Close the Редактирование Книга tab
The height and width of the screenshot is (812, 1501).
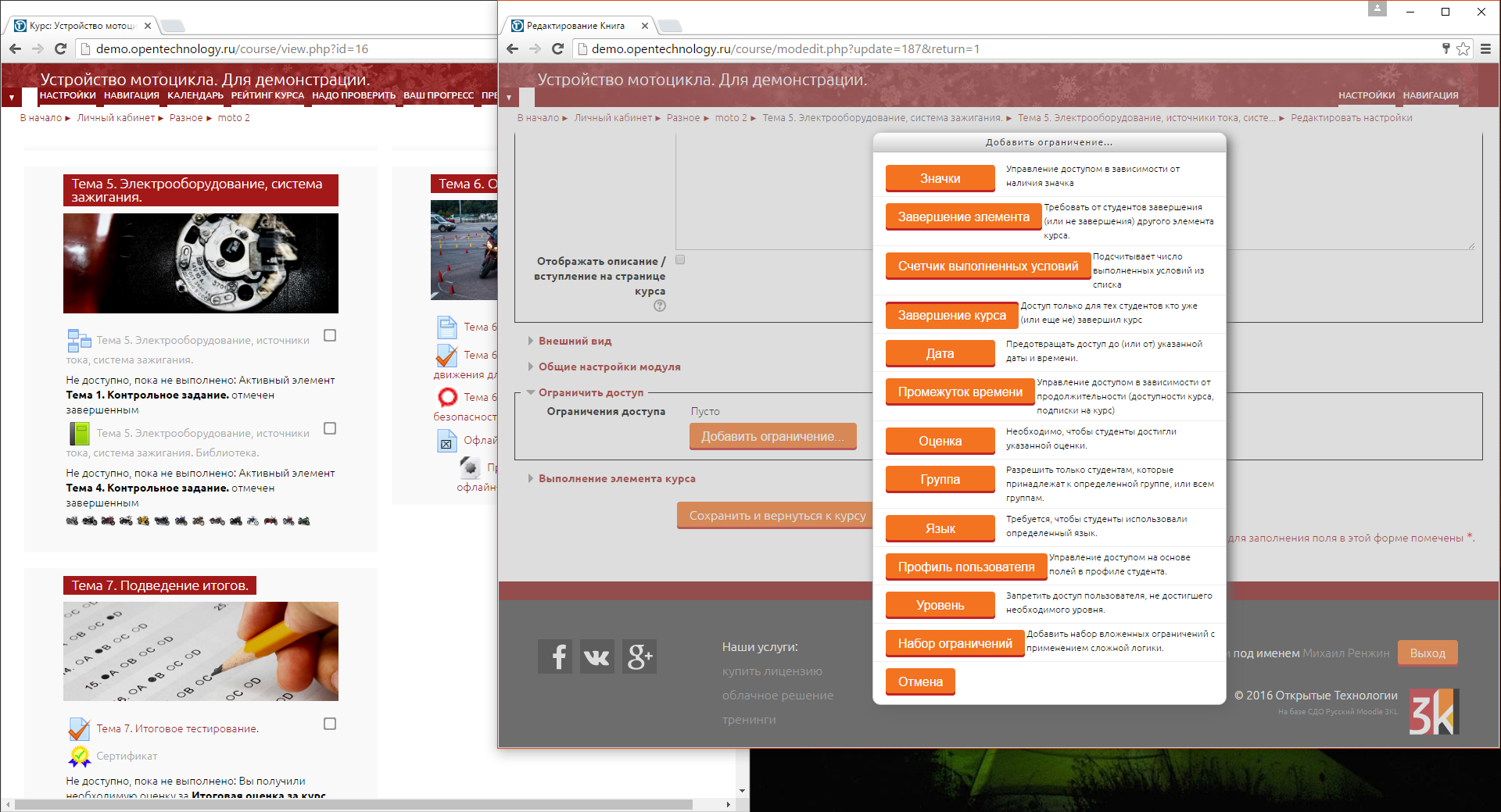[x=645, y=26]
